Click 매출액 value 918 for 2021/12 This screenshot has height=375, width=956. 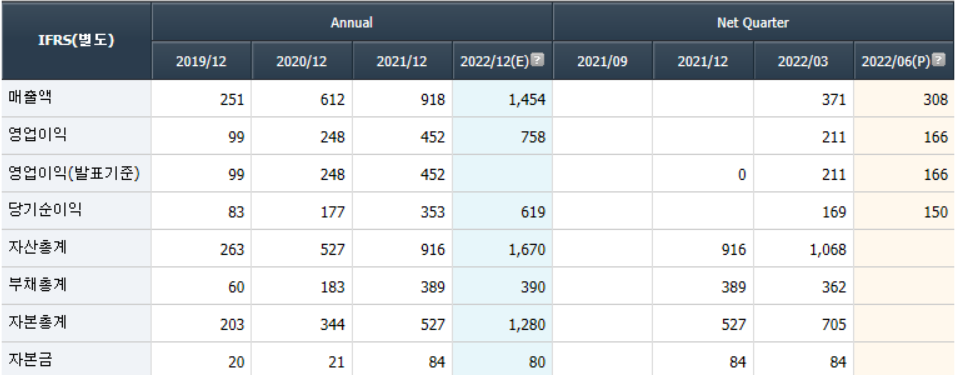point(433,100)
